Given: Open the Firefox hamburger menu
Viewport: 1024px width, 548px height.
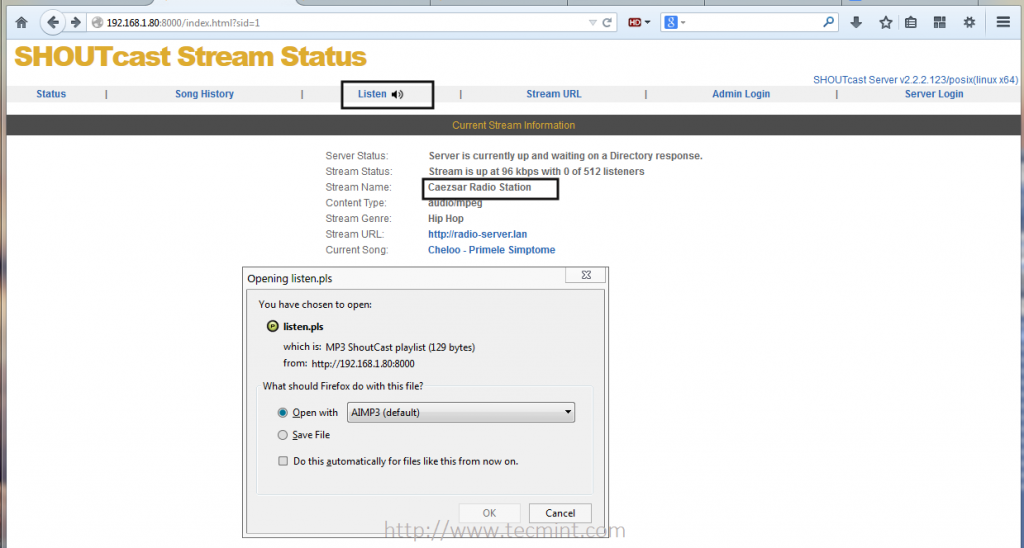Looking at the screenshot, I should 1003,23.
